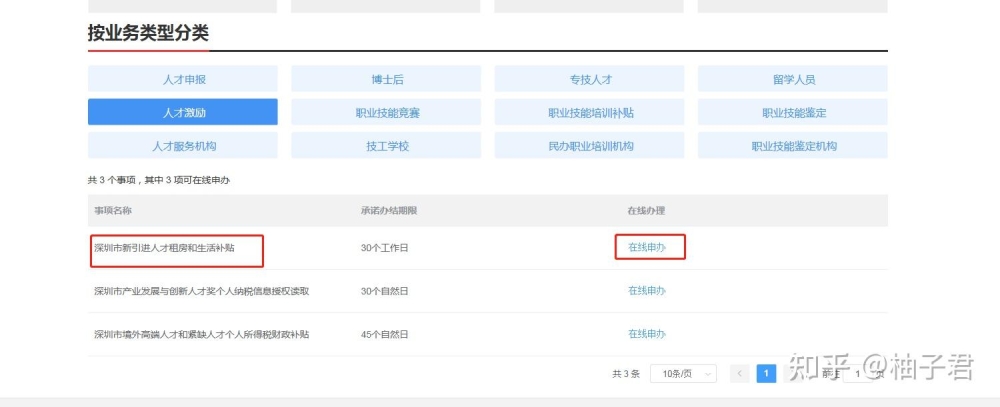
Task: Click 在线申办 for the 45个自然日 item
Action: [647, 334]
